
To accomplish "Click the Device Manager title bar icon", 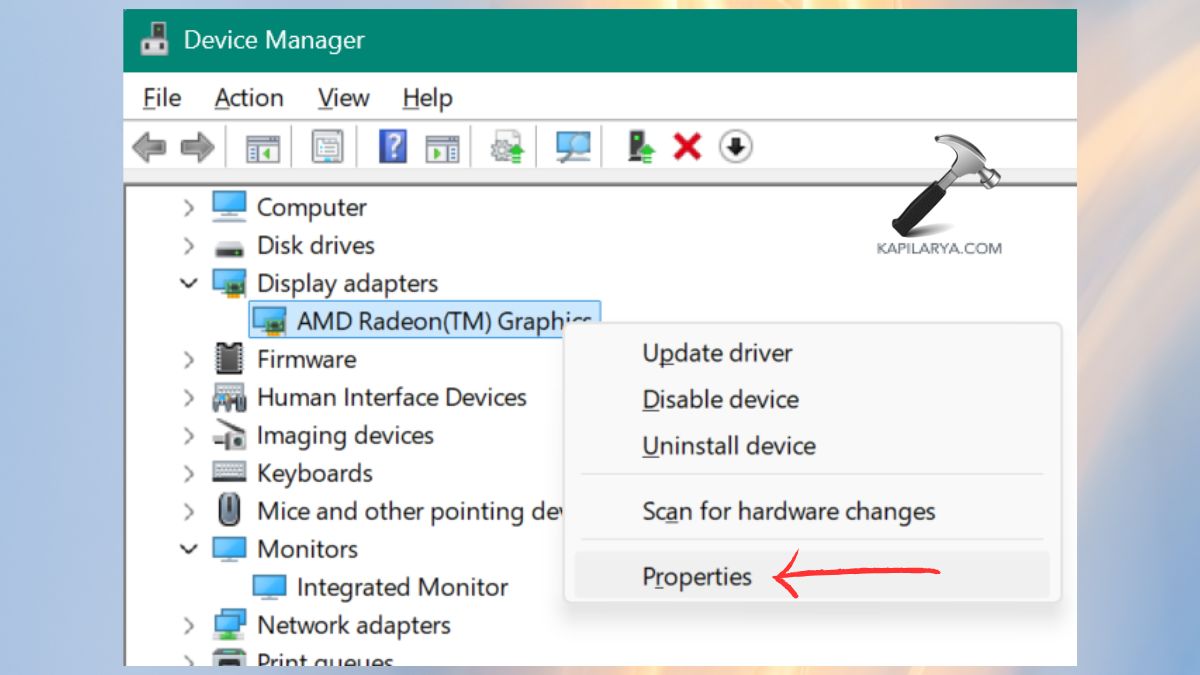I will coord(153,40).
